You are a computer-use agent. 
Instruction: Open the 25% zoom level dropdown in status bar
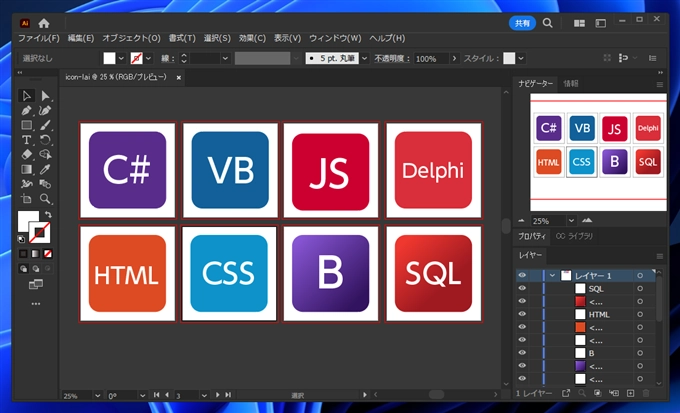click(x=98, y=395)
